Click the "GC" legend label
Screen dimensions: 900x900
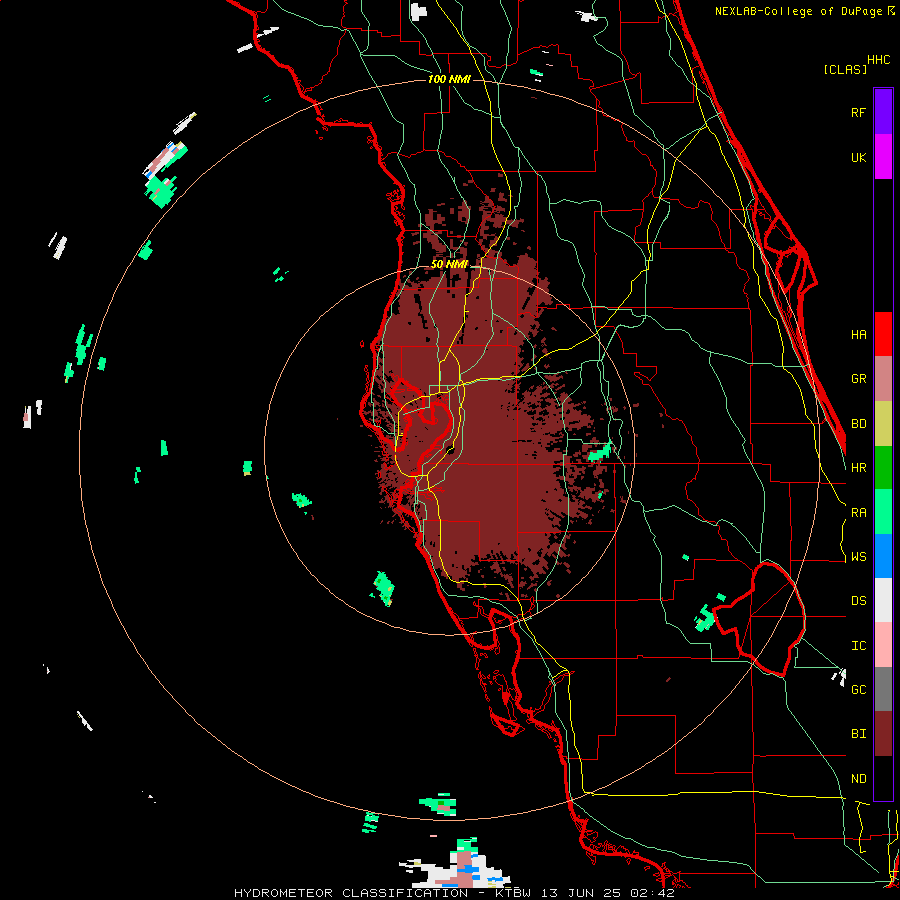(858, 690)
